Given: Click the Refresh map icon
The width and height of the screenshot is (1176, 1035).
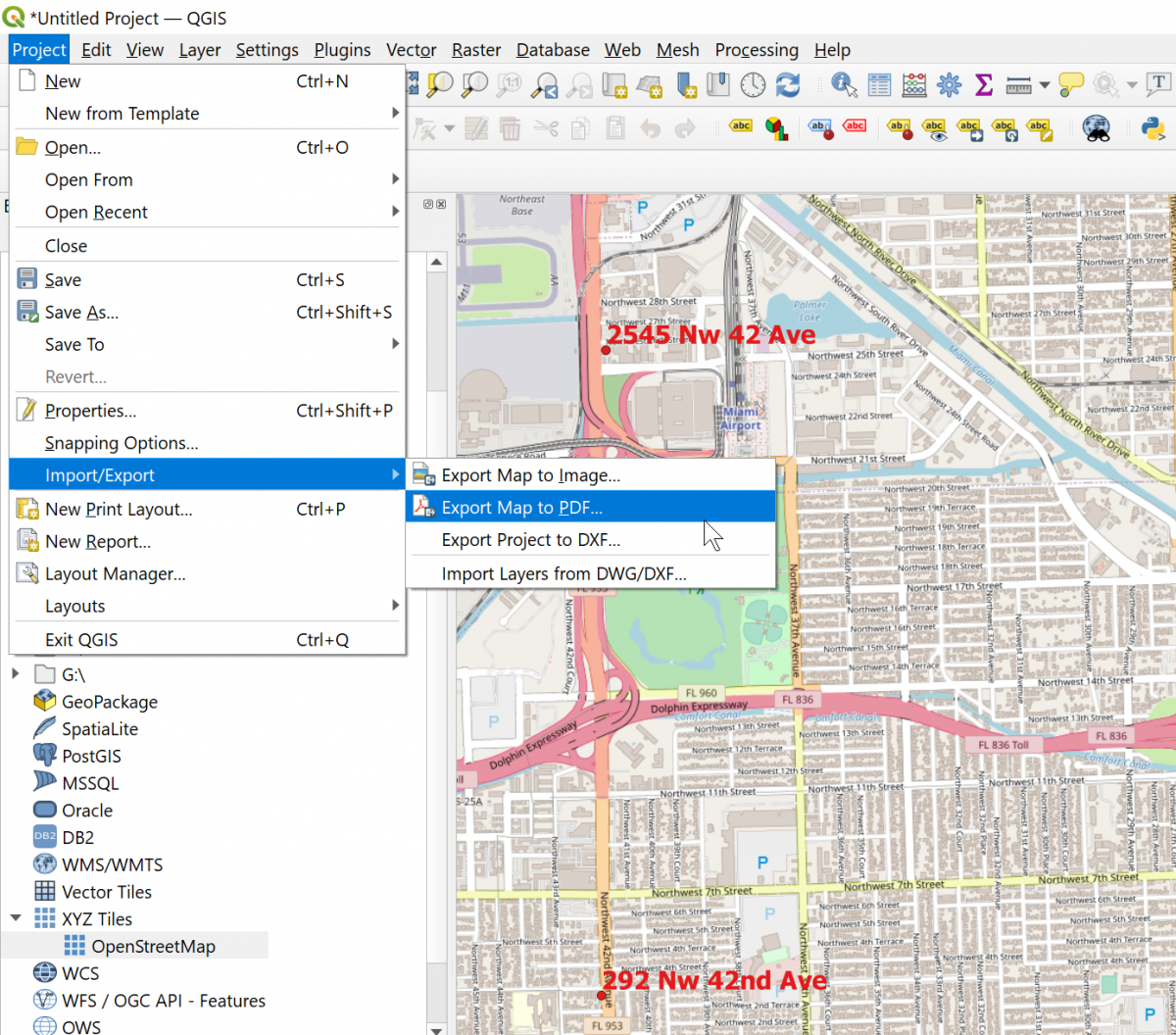Looking at the screenshot, I should click(788, 85).
